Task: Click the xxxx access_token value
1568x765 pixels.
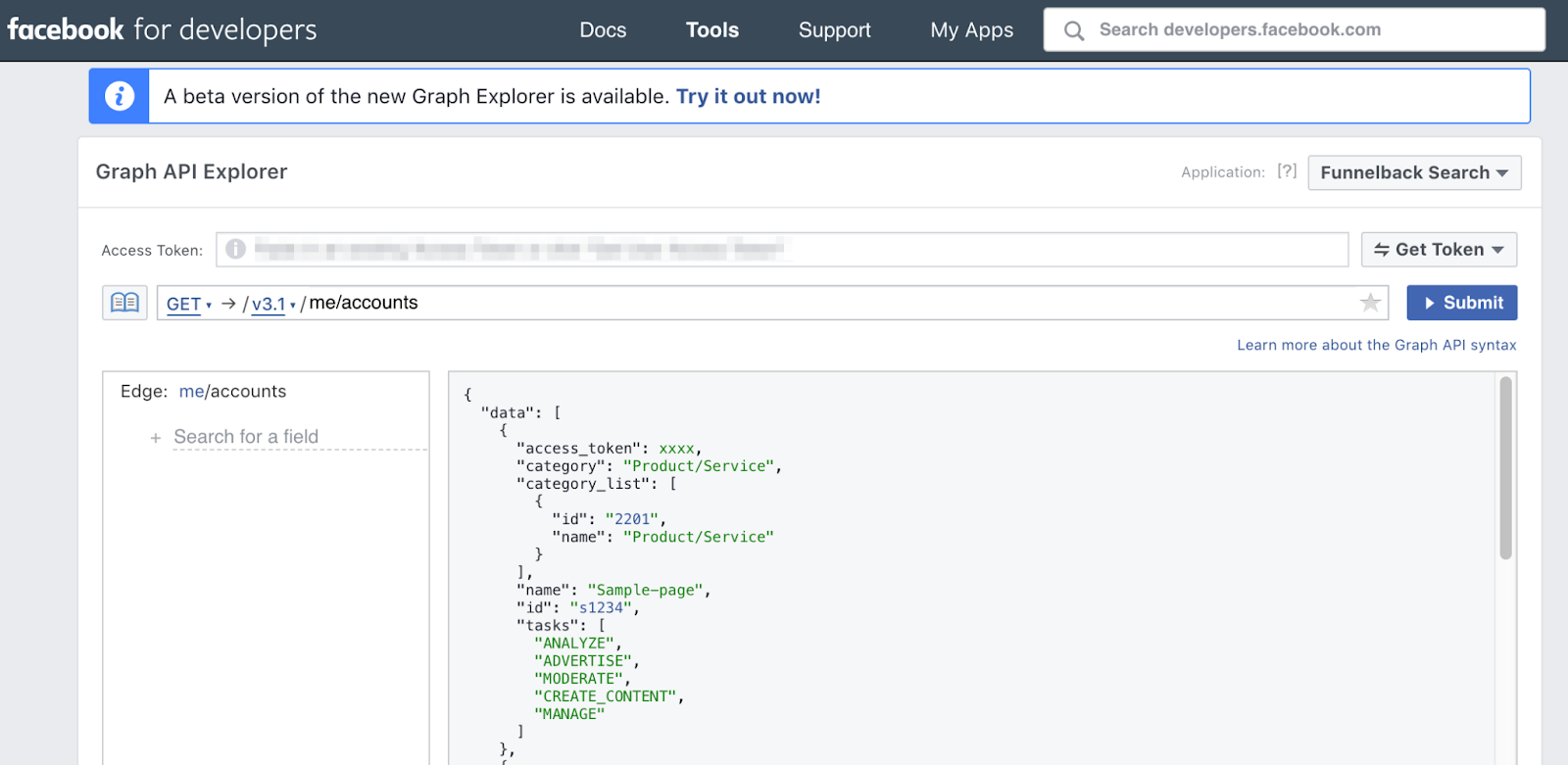Action: [x=676, y=449]
